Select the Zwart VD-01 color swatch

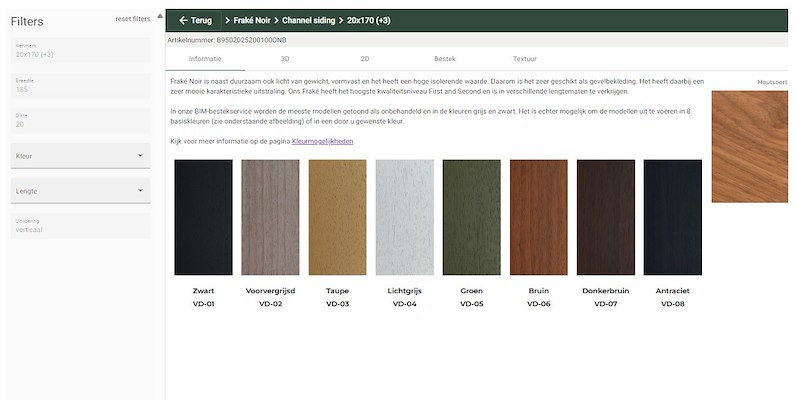[x=203, y=217]
